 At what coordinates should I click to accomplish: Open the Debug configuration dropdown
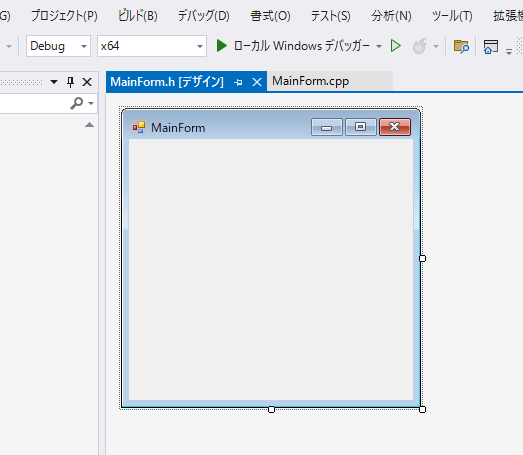58,46
